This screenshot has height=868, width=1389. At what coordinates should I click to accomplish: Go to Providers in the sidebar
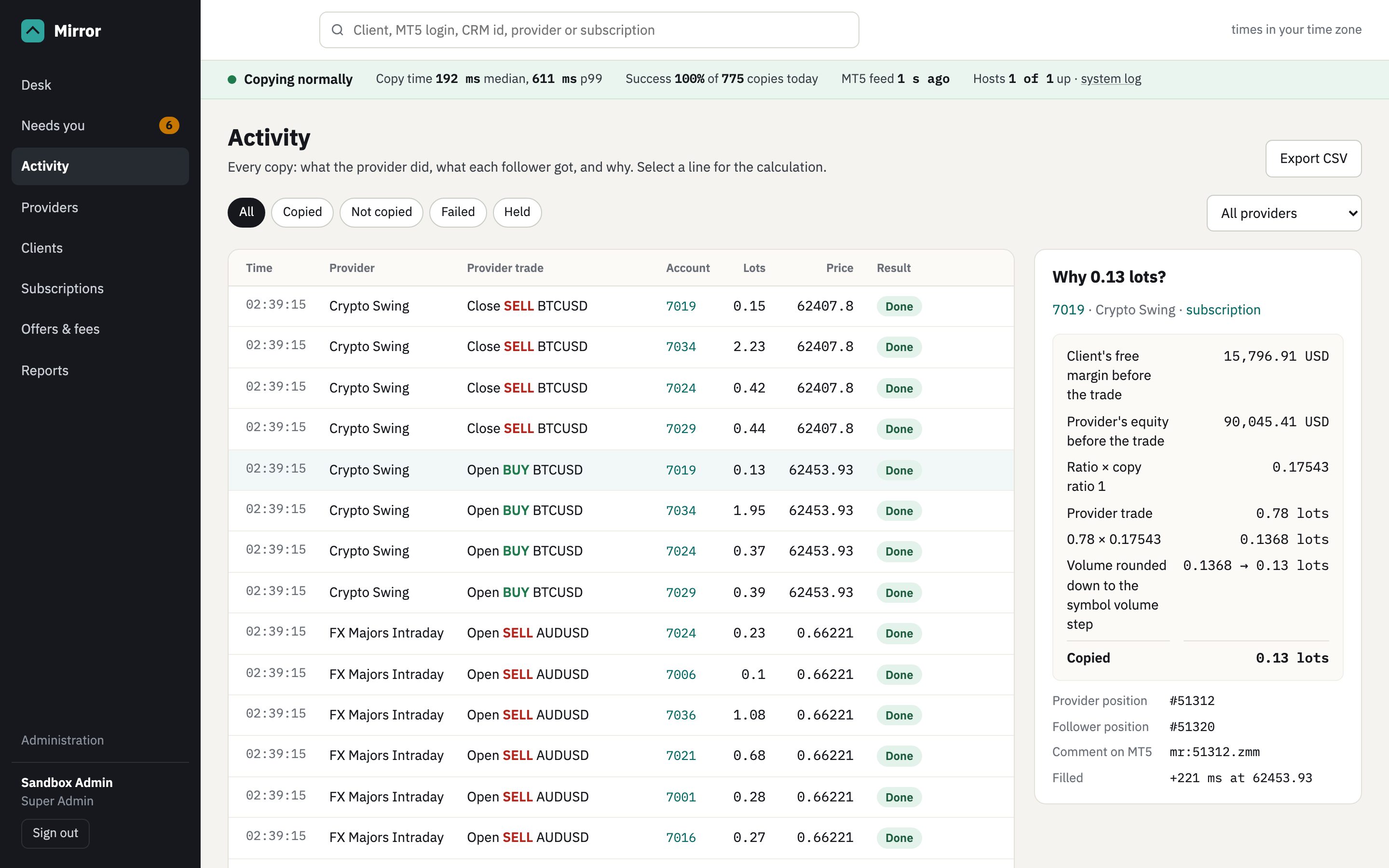pyautogui.click(x=100, y=207)
